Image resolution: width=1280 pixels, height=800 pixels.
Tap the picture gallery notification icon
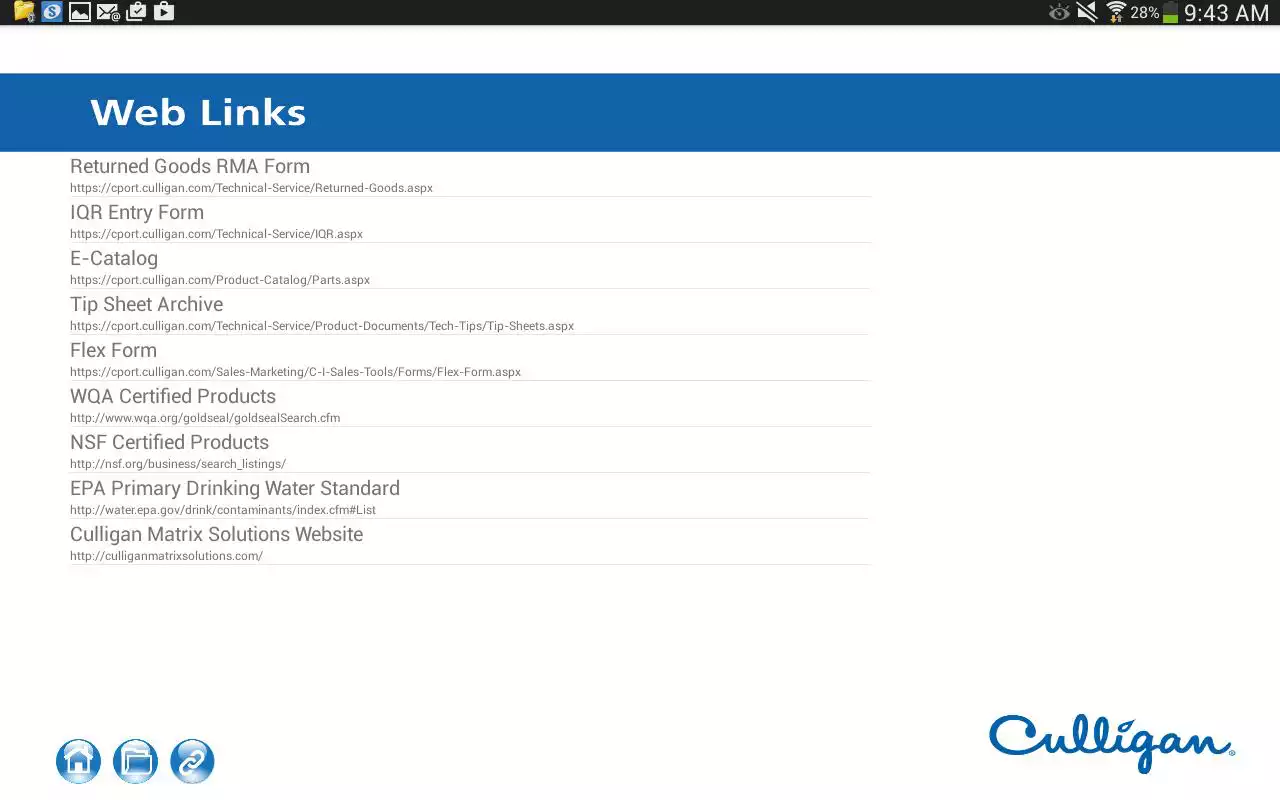tap(80, 12)
